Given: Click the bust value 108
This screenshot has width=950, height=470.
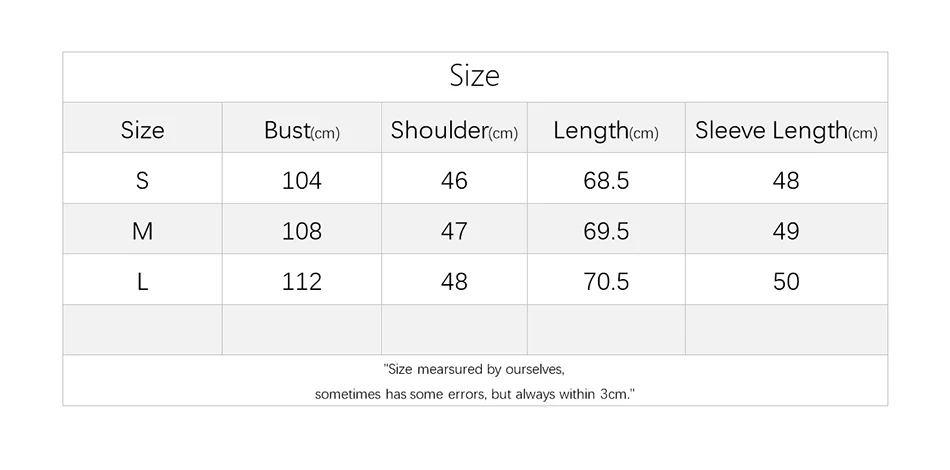Looking at the screenshot, I should coord(302,231).
